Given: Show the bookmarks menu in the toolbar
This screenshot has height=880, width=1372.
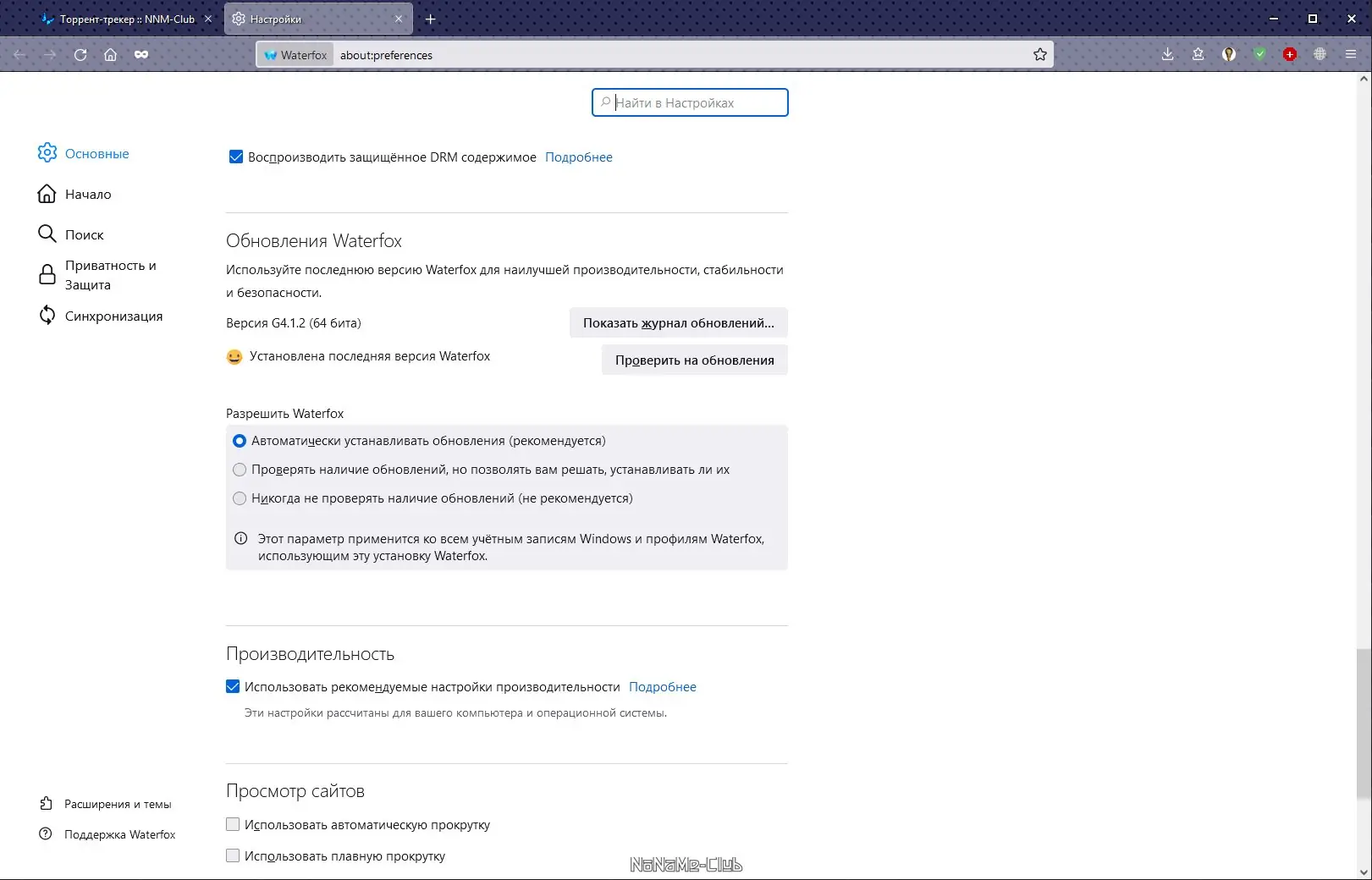Looking at the screenshot, I should (1198, 55).
